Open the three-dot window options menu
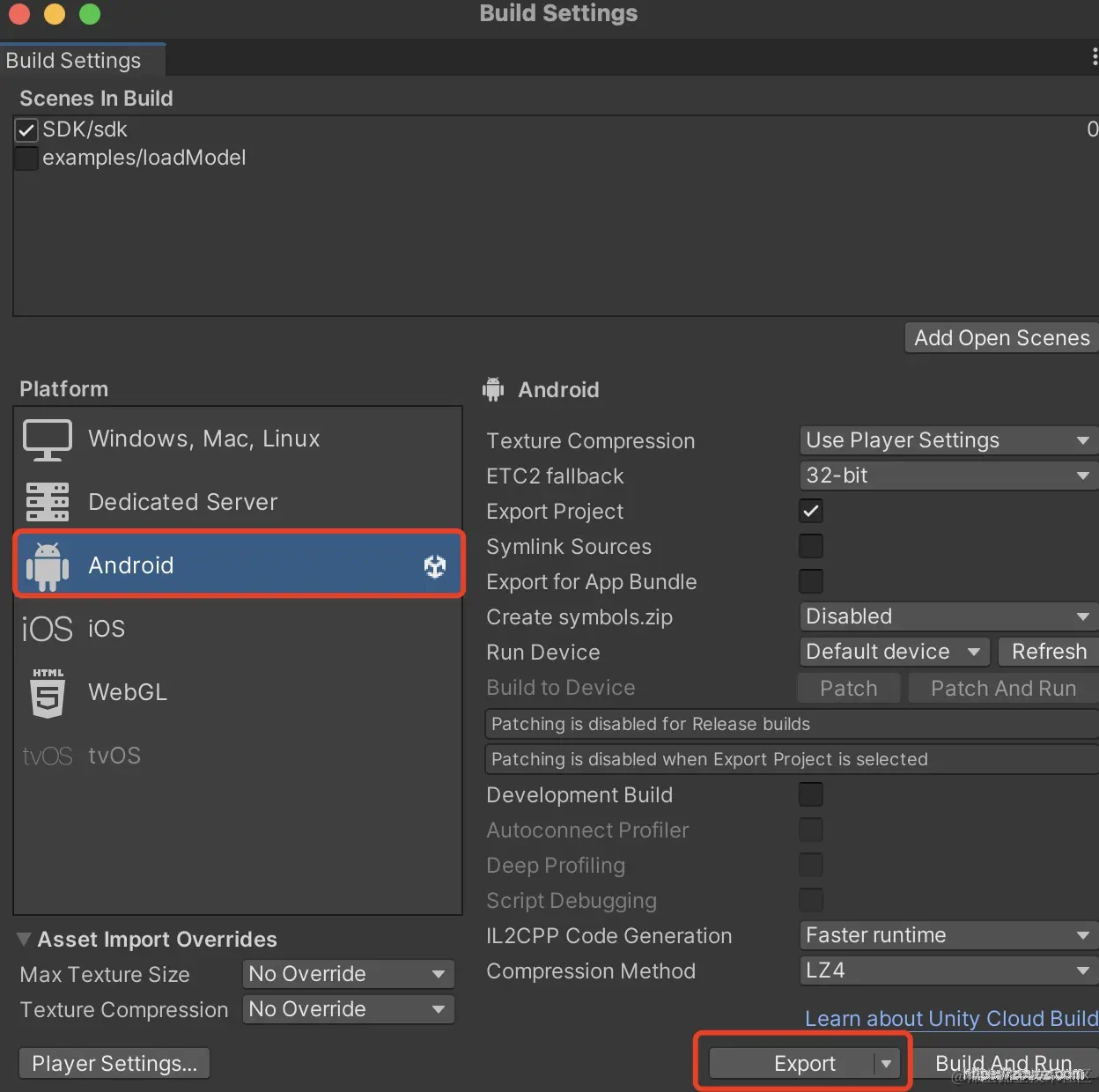This screenshot has height=1092, width=1099. 1094,57
